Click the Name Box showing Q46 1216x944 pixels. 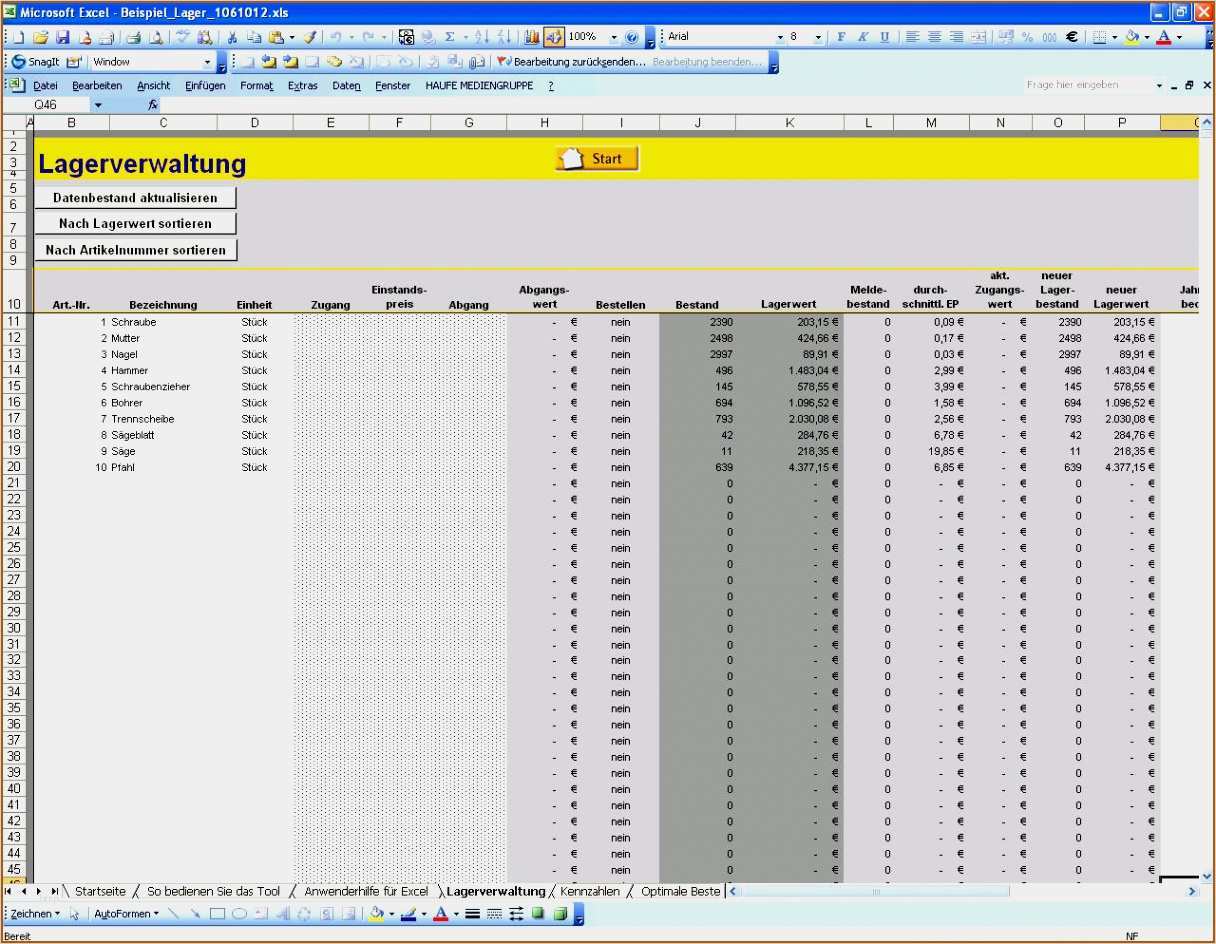pyautogui.click(x=60, y=104)
